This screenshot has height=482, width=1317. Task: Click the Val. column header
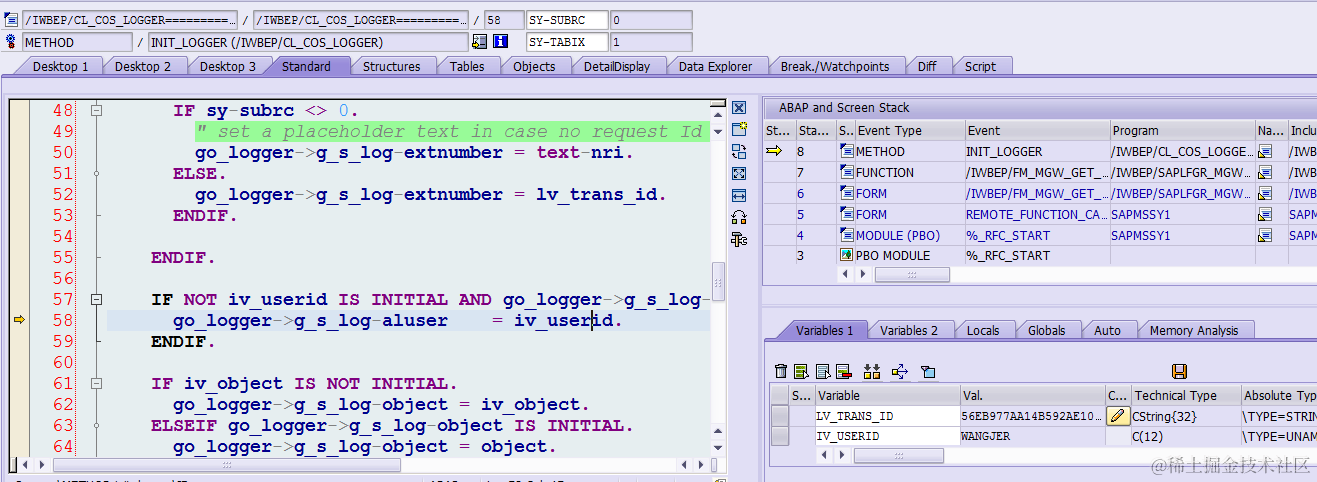tap(1031, 395)
